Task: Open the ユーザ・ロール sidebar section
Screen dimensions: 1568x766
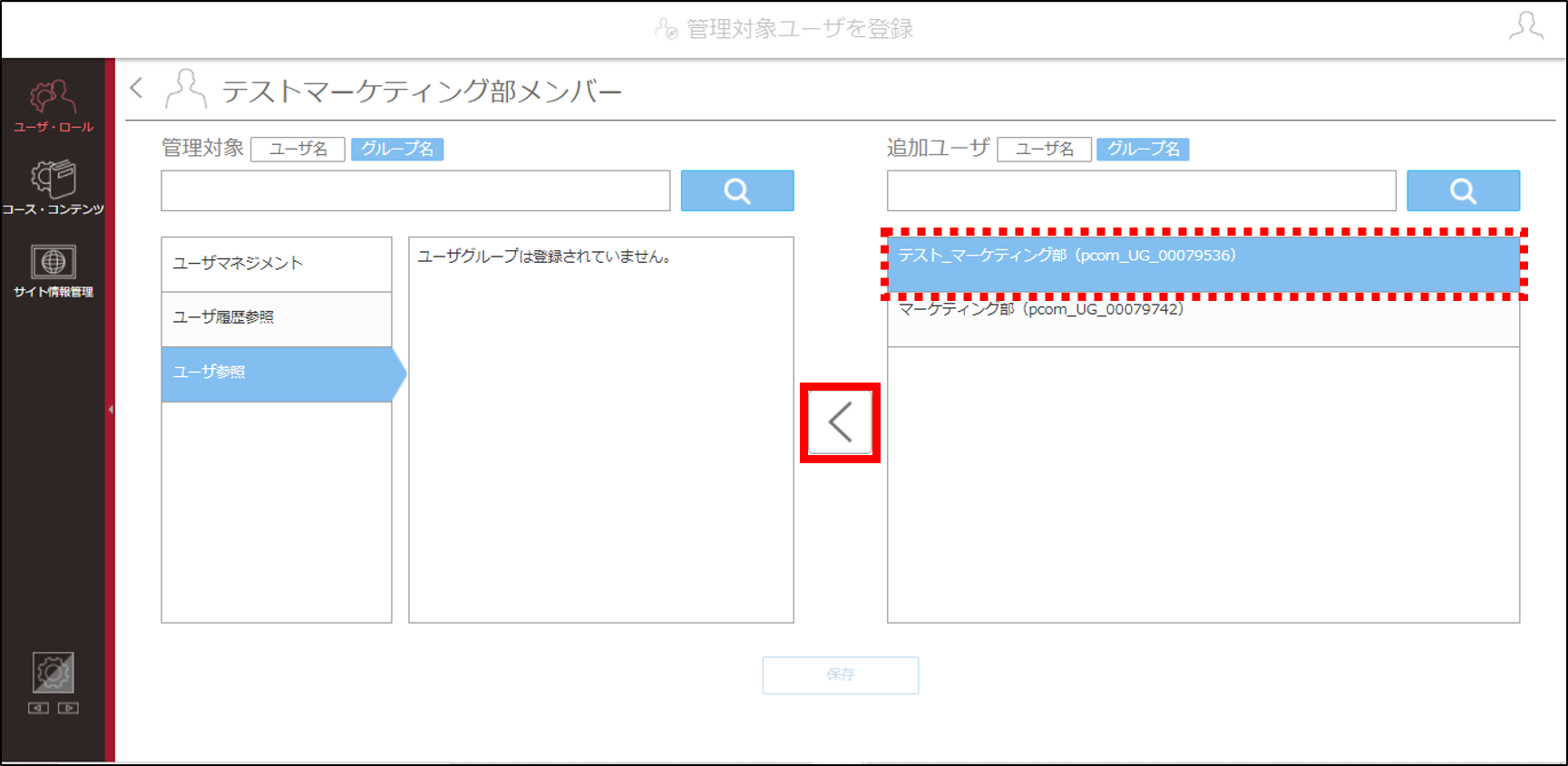Action: click(x=53, y=106)
